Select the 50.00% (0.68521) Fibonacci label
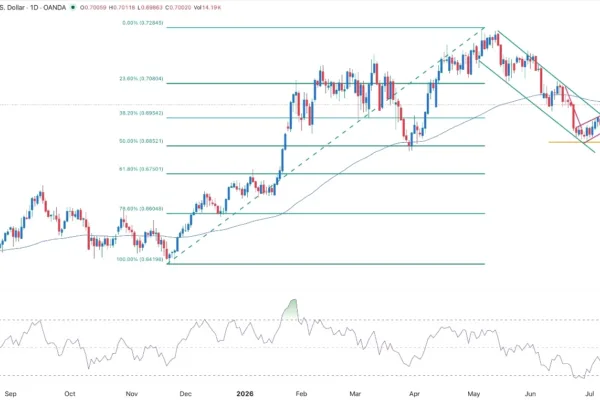Image resolution: width=600 pixels, height=400 pixels. [x=141, y=141]
